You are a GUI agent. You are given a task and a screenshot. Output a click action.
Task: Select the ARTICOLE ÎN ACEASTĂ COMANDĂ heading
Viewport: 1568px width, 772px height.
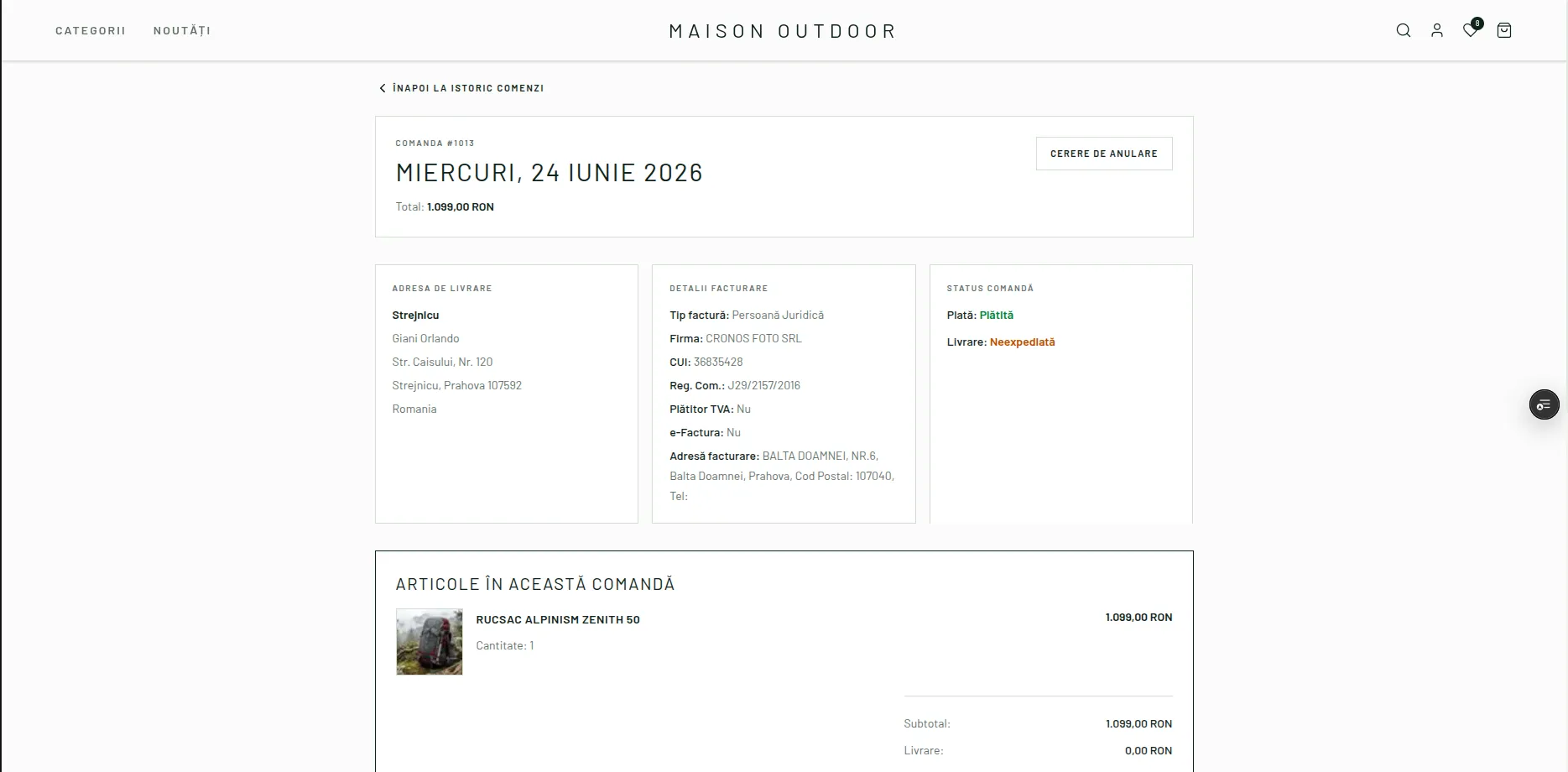(x=535, y=584)
